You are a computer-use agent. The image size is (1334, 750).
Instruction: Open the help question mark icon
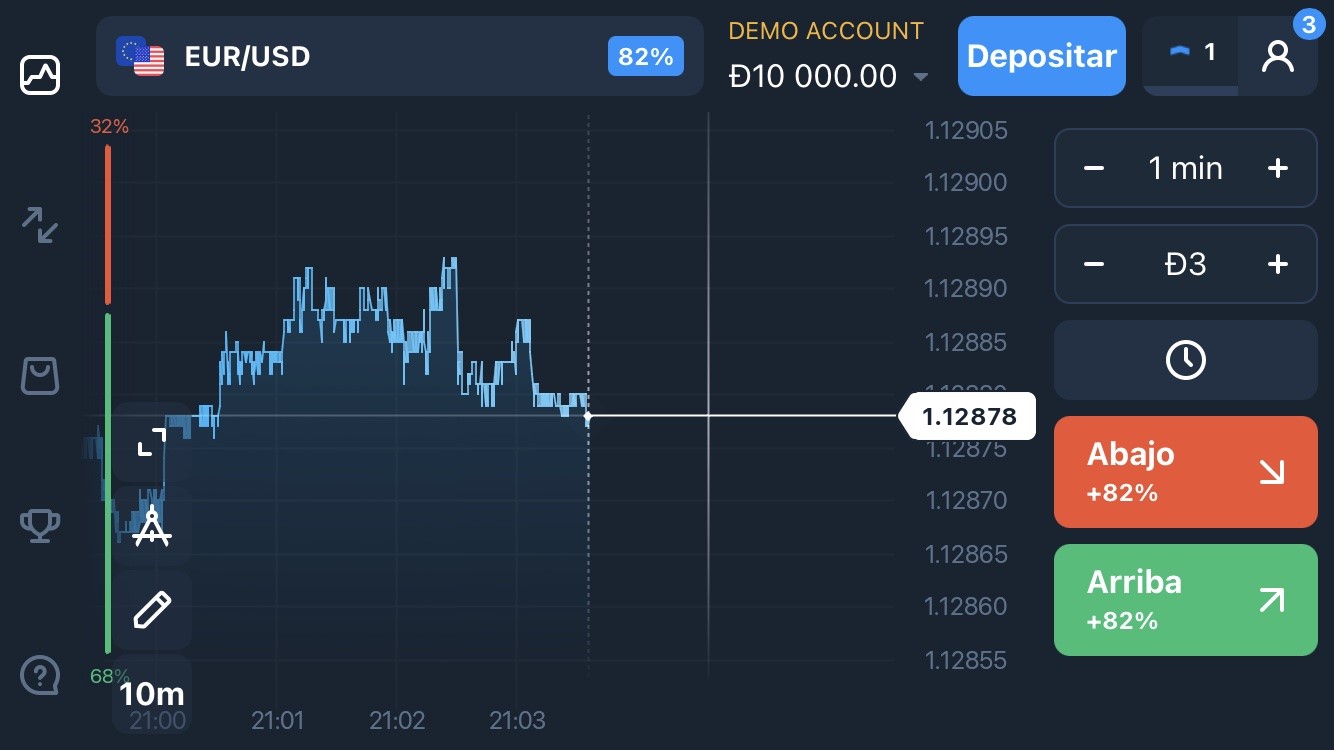tap(40, 676)
